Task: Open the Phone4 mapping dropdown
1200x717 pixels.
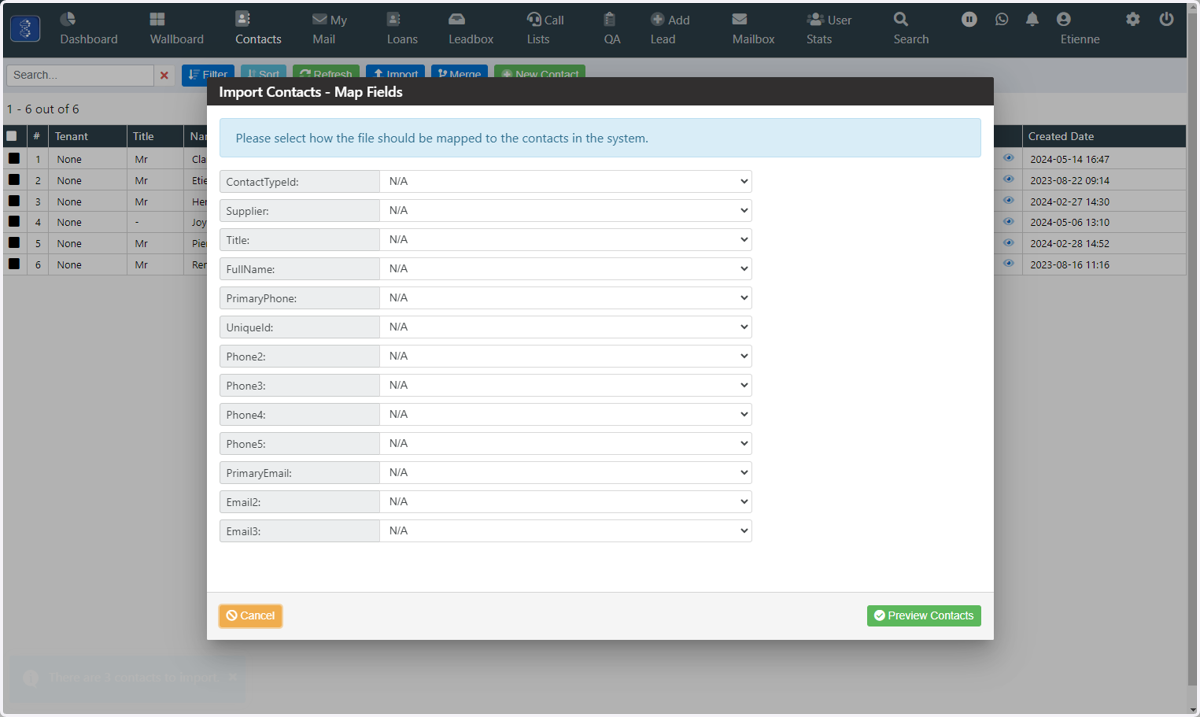Action: point(565,413)
